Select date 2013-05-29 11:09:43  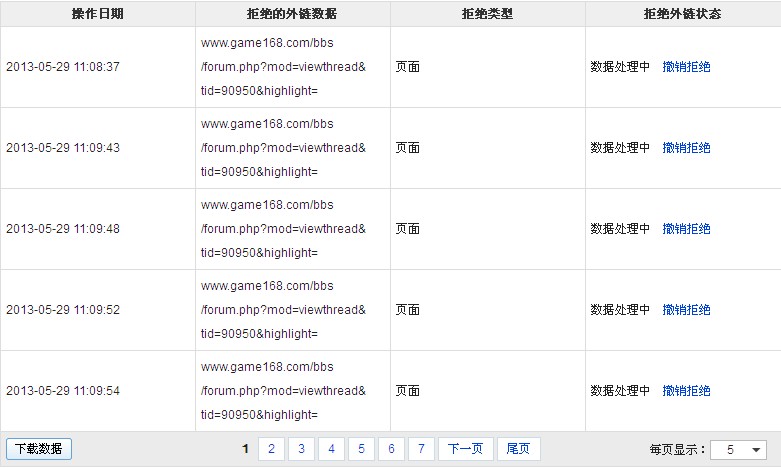tap(63, 148)
